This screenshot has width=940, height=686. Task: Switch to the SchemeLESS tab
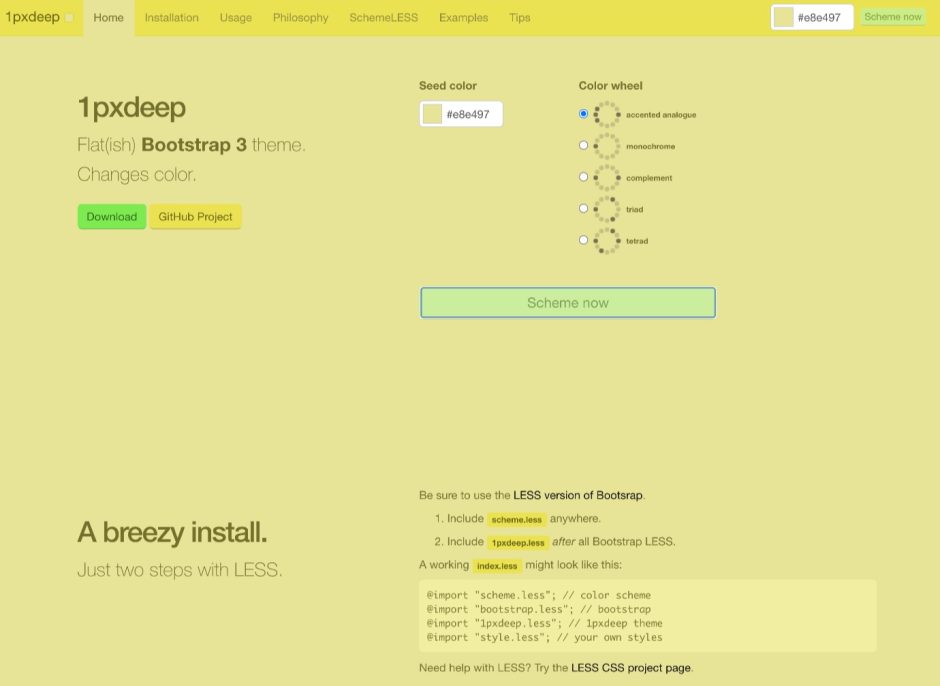[x=384, y=17]
